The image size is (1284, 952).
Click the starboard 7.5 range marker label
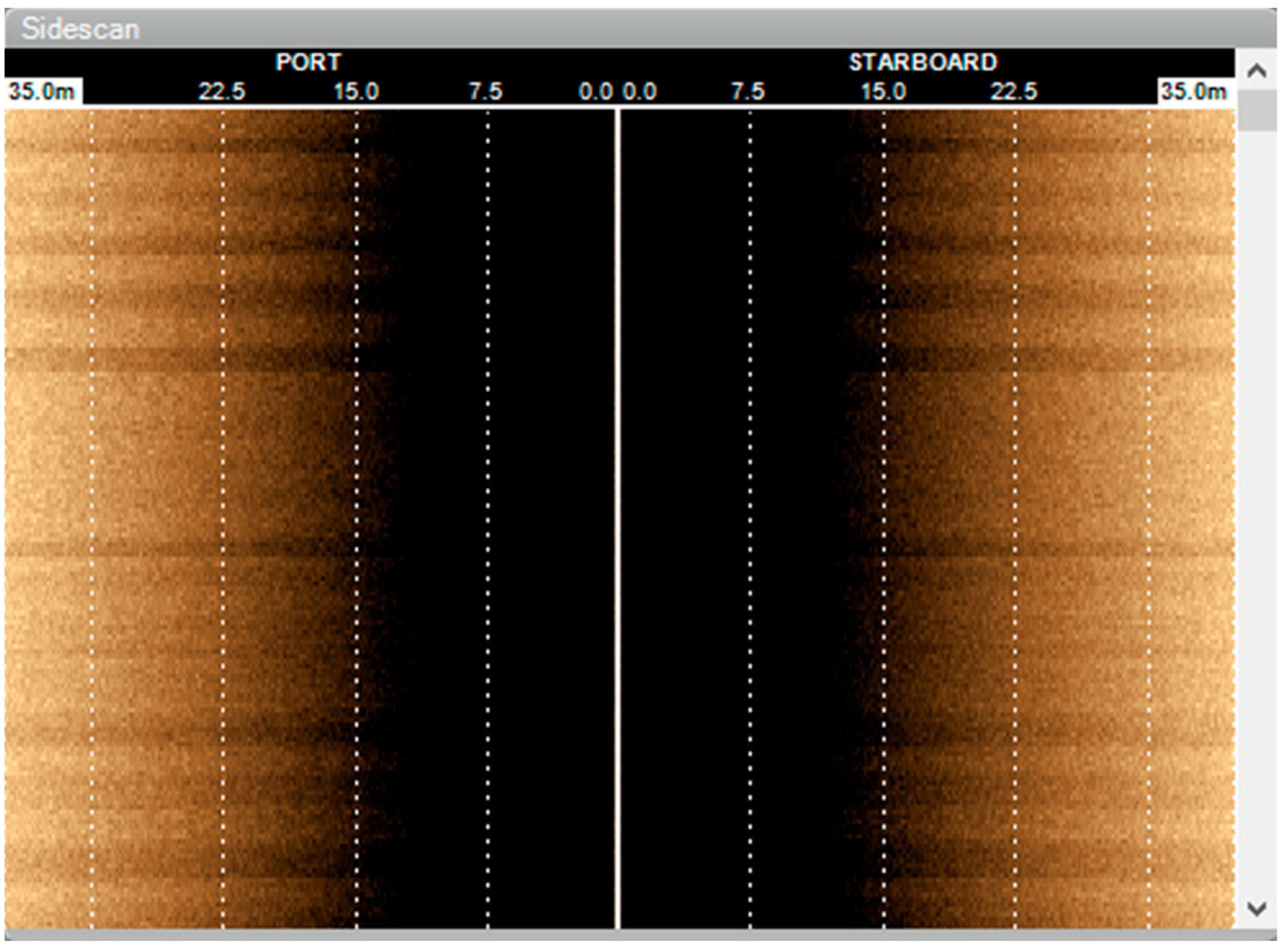point(749,92)
